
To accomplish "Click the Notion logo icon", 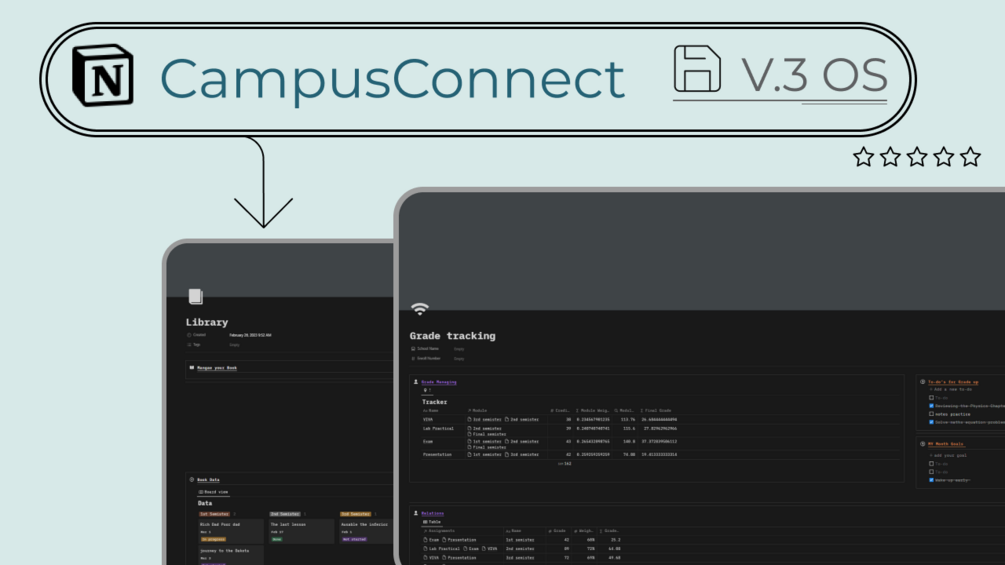I will pyautogui.click(x=103, y=75).
